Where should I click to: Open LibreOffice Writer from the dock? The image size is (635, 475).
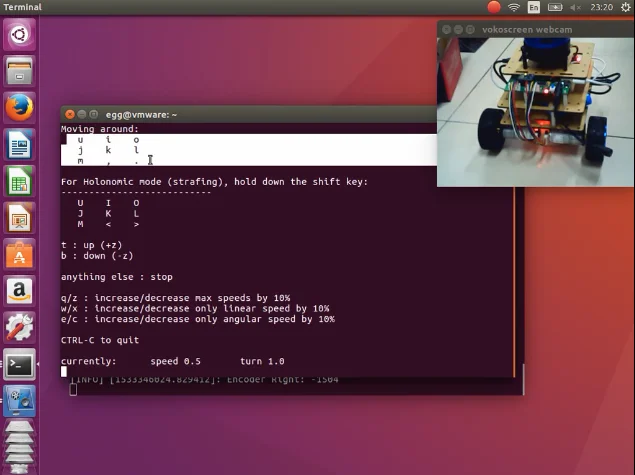[x=19, y=144]
